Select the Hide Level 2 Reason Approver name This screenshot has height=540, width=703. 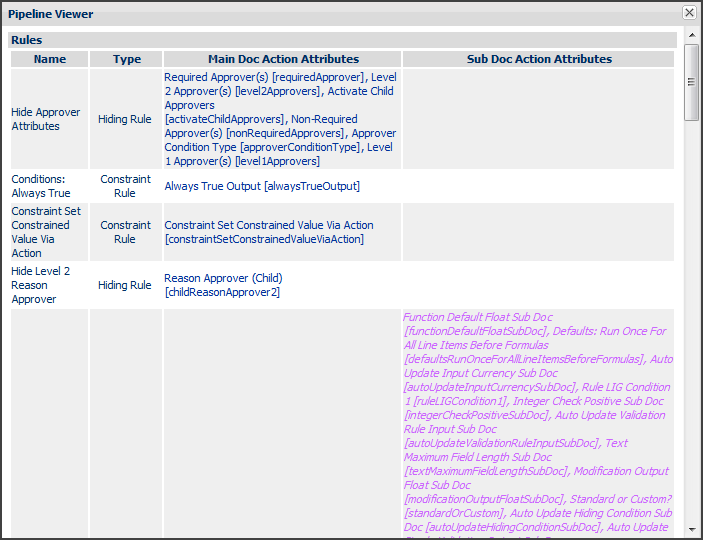tap(40, 285)
